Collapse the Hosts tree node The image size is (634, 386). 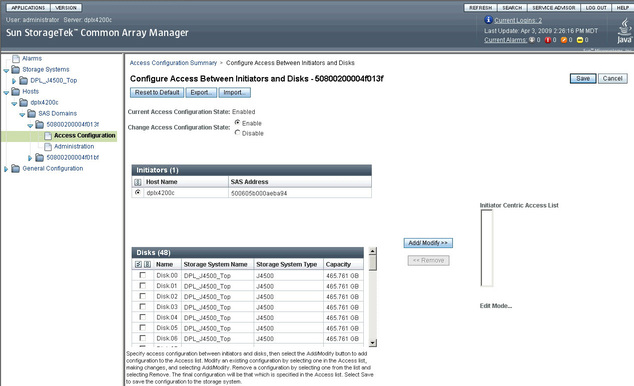point(6,93)
